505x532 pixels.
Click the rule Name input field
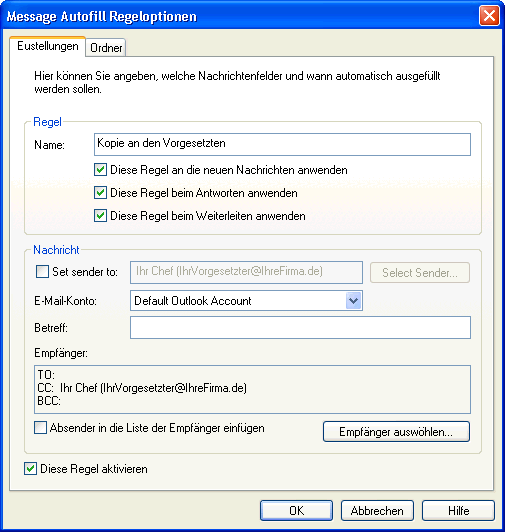coord(282,145)
